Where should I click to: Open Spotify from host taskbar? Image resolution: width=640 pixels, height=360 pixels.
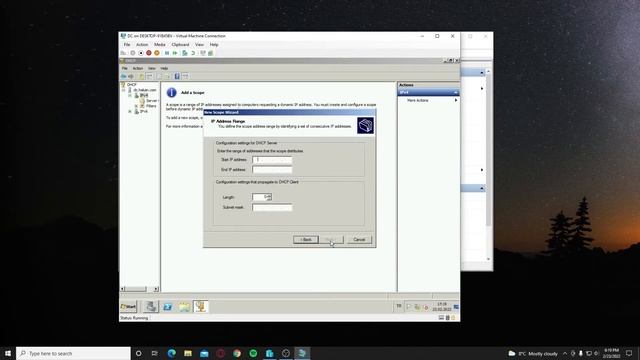click(x=253, y=353)
